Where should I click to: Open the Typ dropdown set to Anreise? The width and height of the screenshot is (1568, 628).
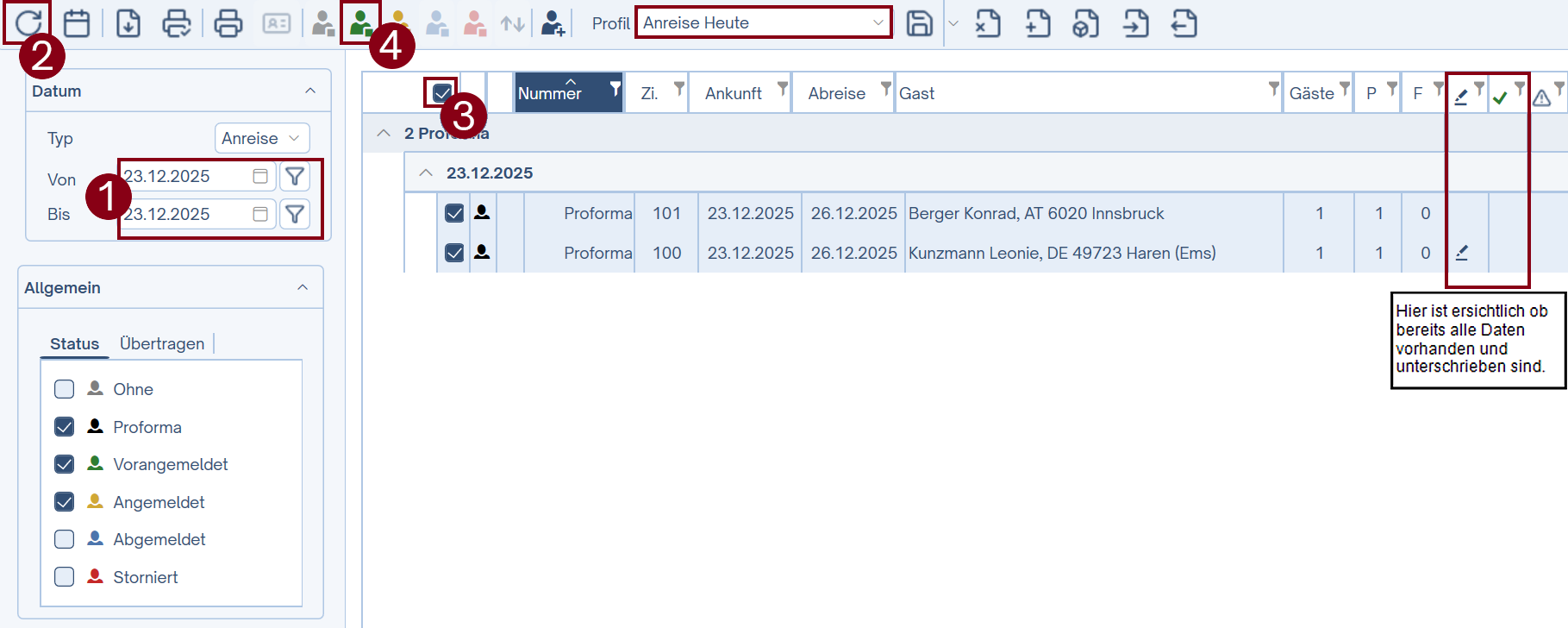(x=261, y=138)
